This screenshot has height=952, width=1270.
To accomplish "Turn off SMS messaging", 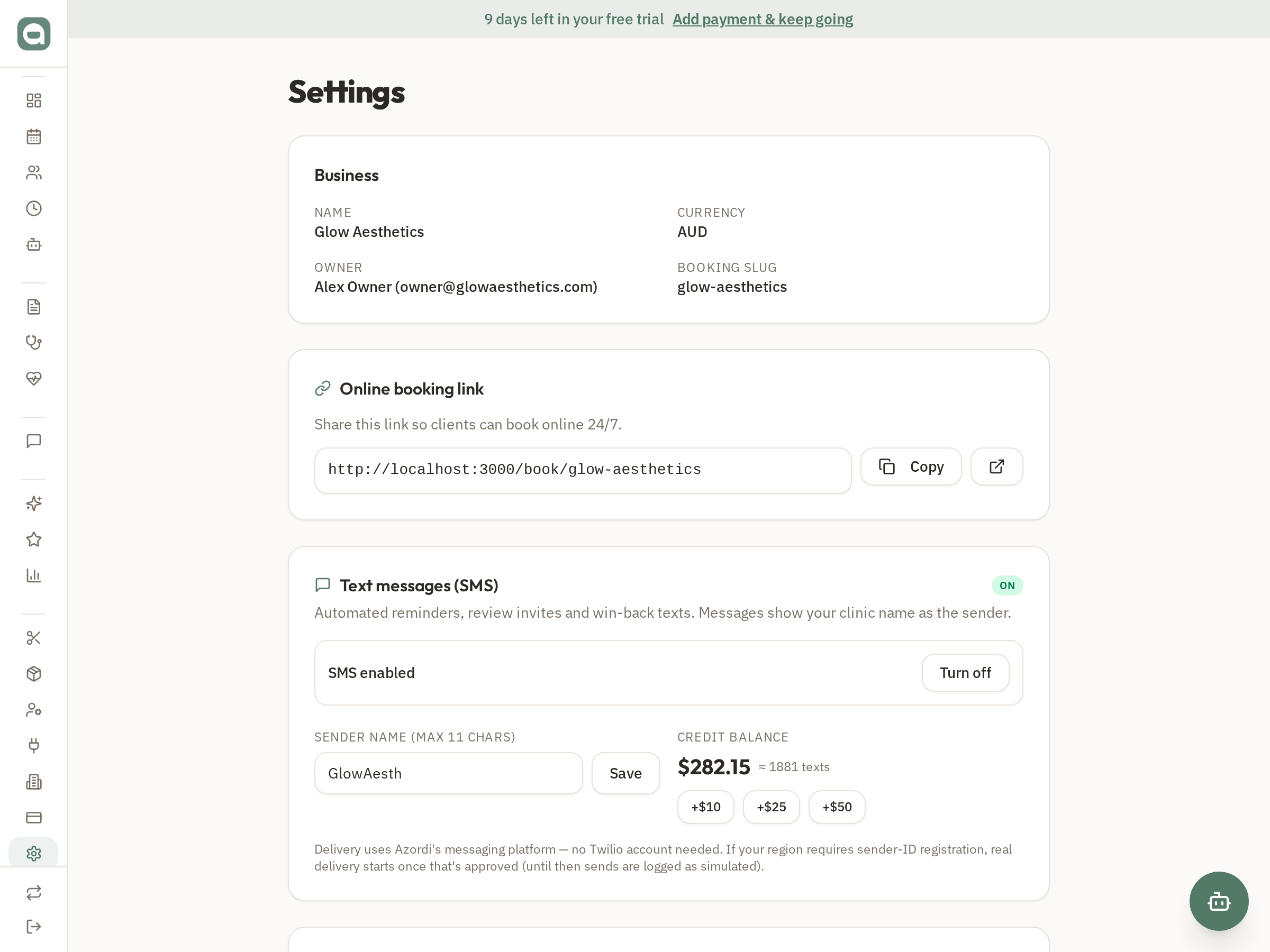I will coord(965,673).
